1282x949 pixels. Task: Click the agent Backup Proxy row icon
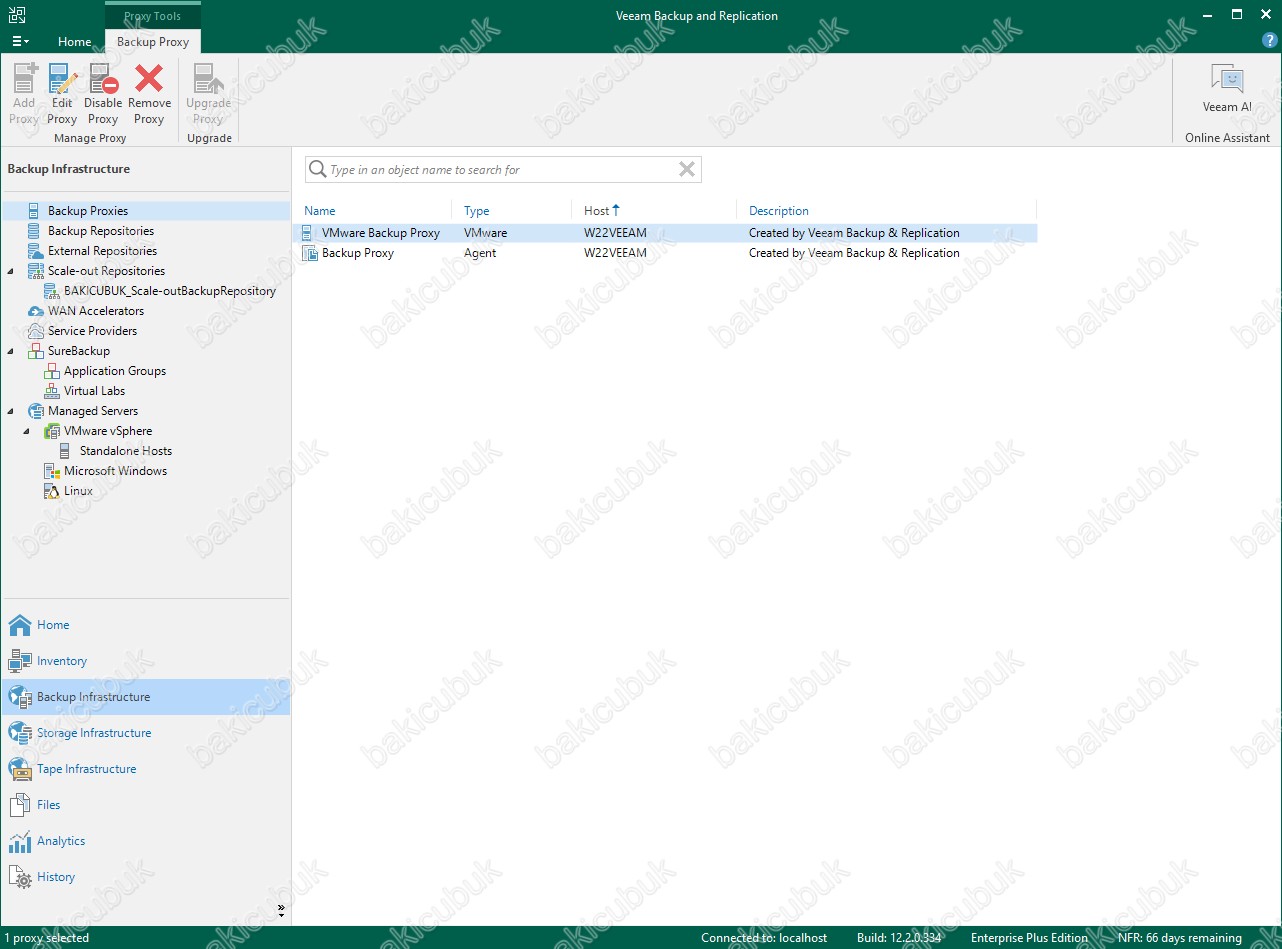310,253
